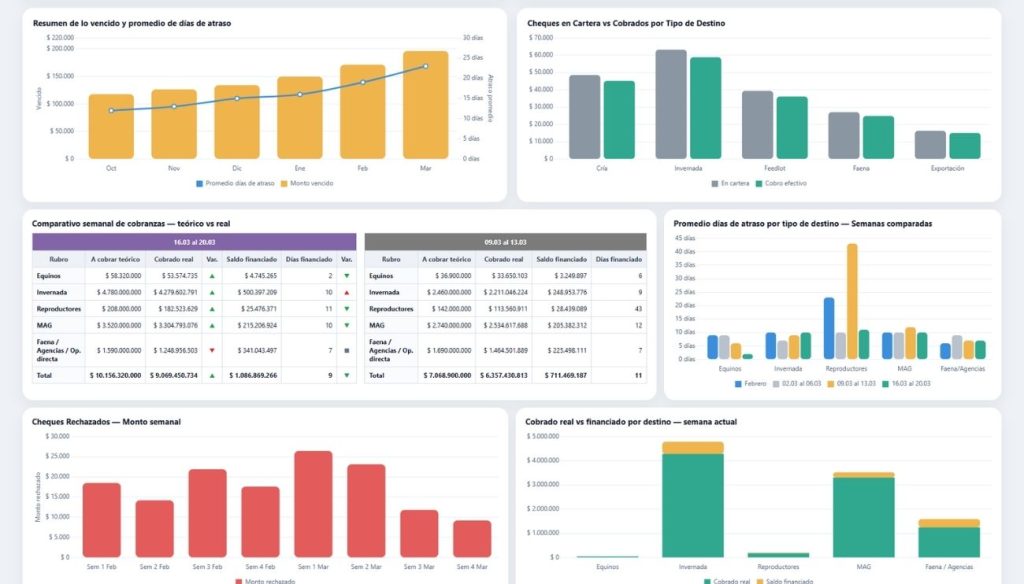Select the purple '16.03 al 20.03' table header
The width and height of the screenshot is (1024, 584).
[x=194, y=242]
